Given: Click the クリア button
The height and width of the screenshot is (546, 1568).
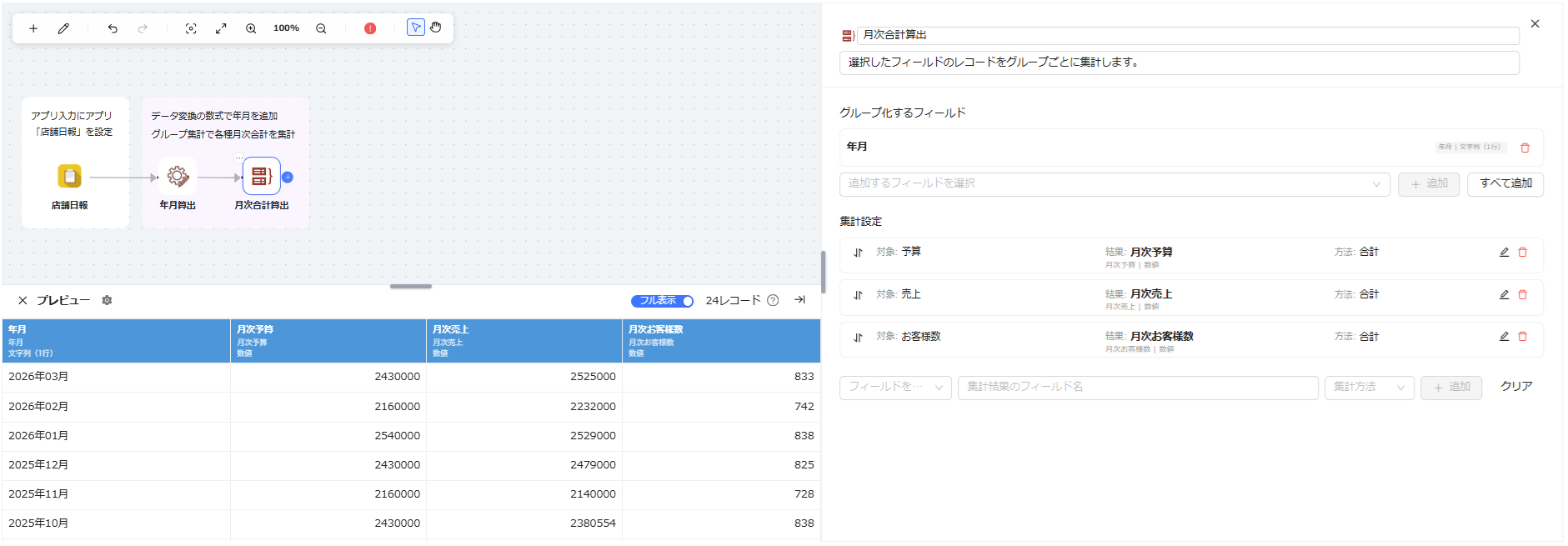Looking at the screenshot, I should click(1516, 387).
